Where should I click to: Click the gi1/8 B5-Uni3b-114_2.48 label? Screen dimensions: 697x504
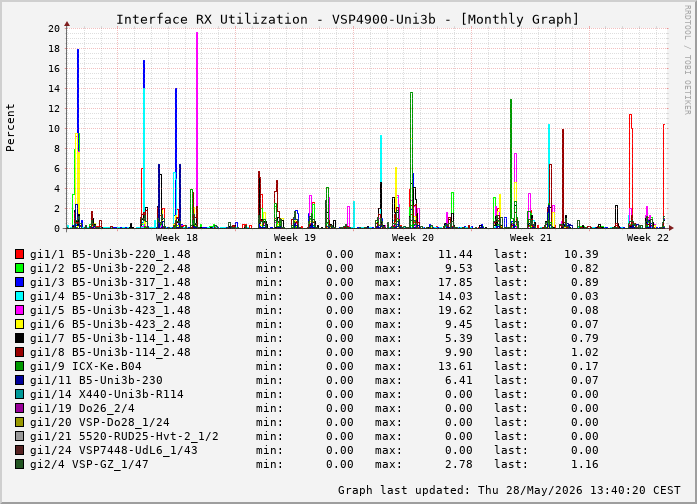(110, 352)
